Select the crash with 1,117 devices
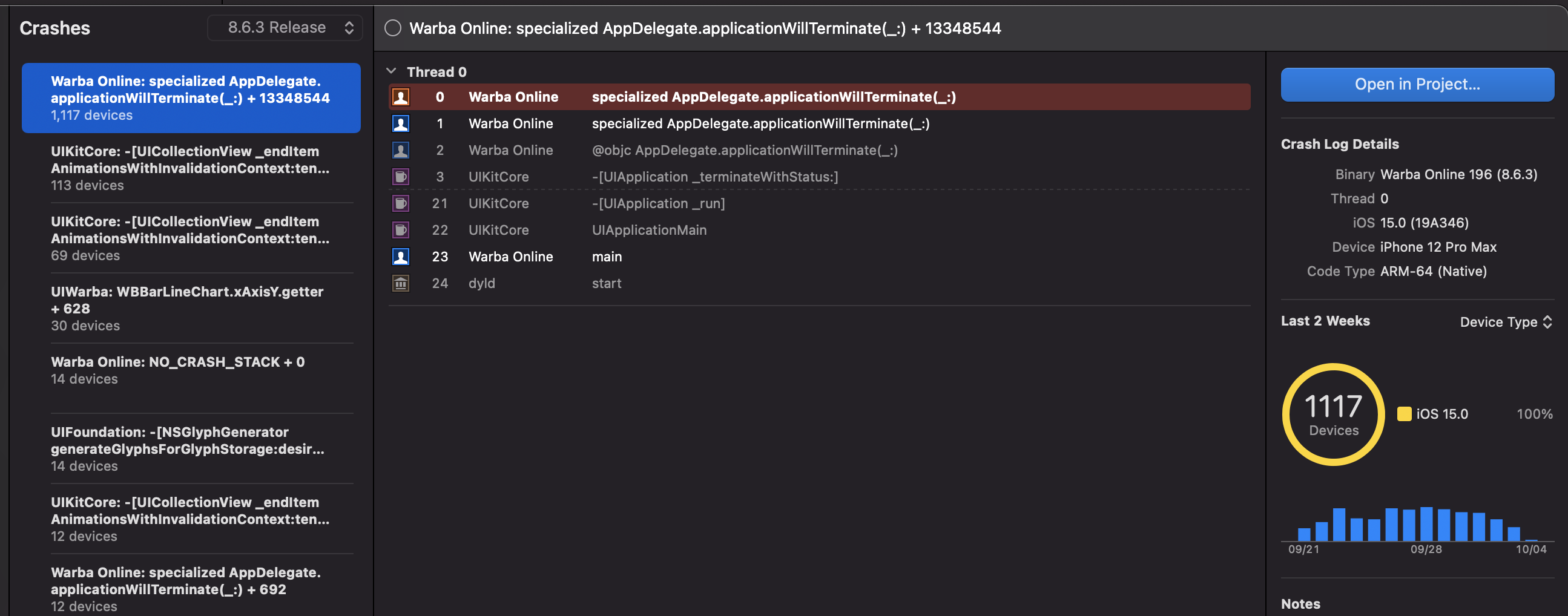This screenshot has height=616, width=1568. (191, 98)
